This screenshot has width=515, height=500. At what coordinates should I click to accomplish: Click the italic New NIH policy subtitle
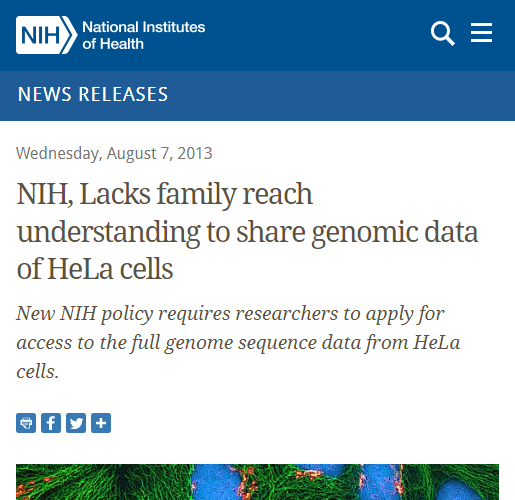238,342
